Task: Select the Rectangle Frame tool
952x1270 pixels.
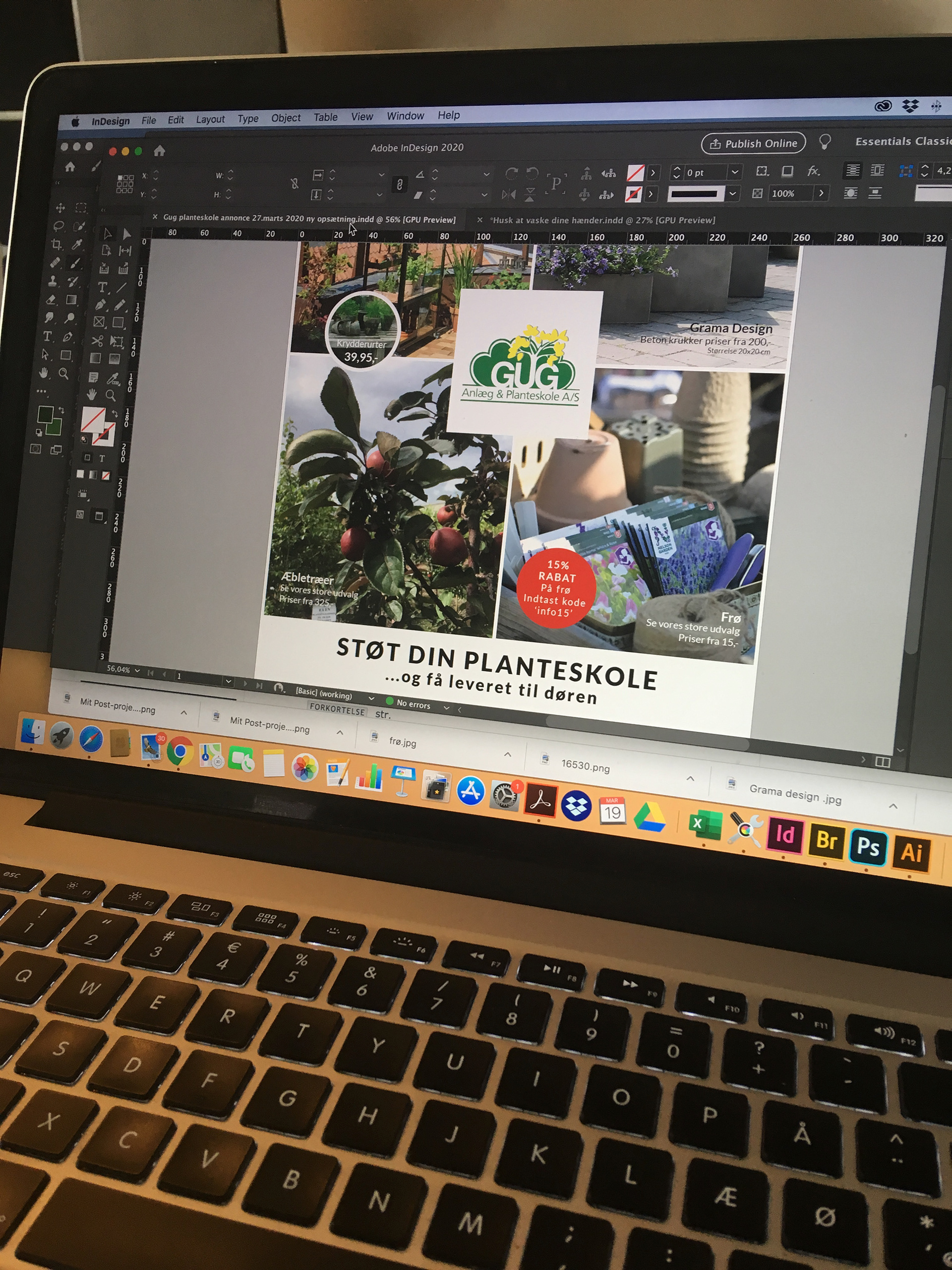Action: click(99, 322)
